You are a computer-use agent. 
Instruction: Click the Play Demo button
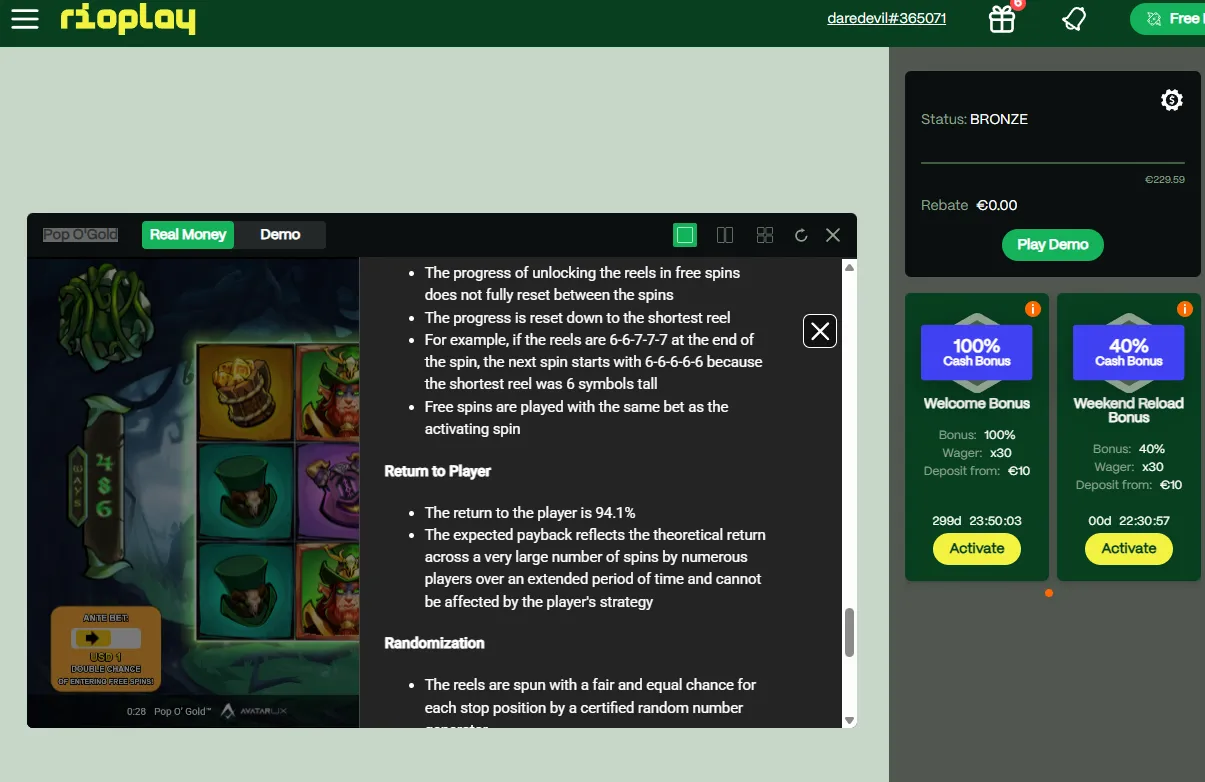click(1053, 245)
